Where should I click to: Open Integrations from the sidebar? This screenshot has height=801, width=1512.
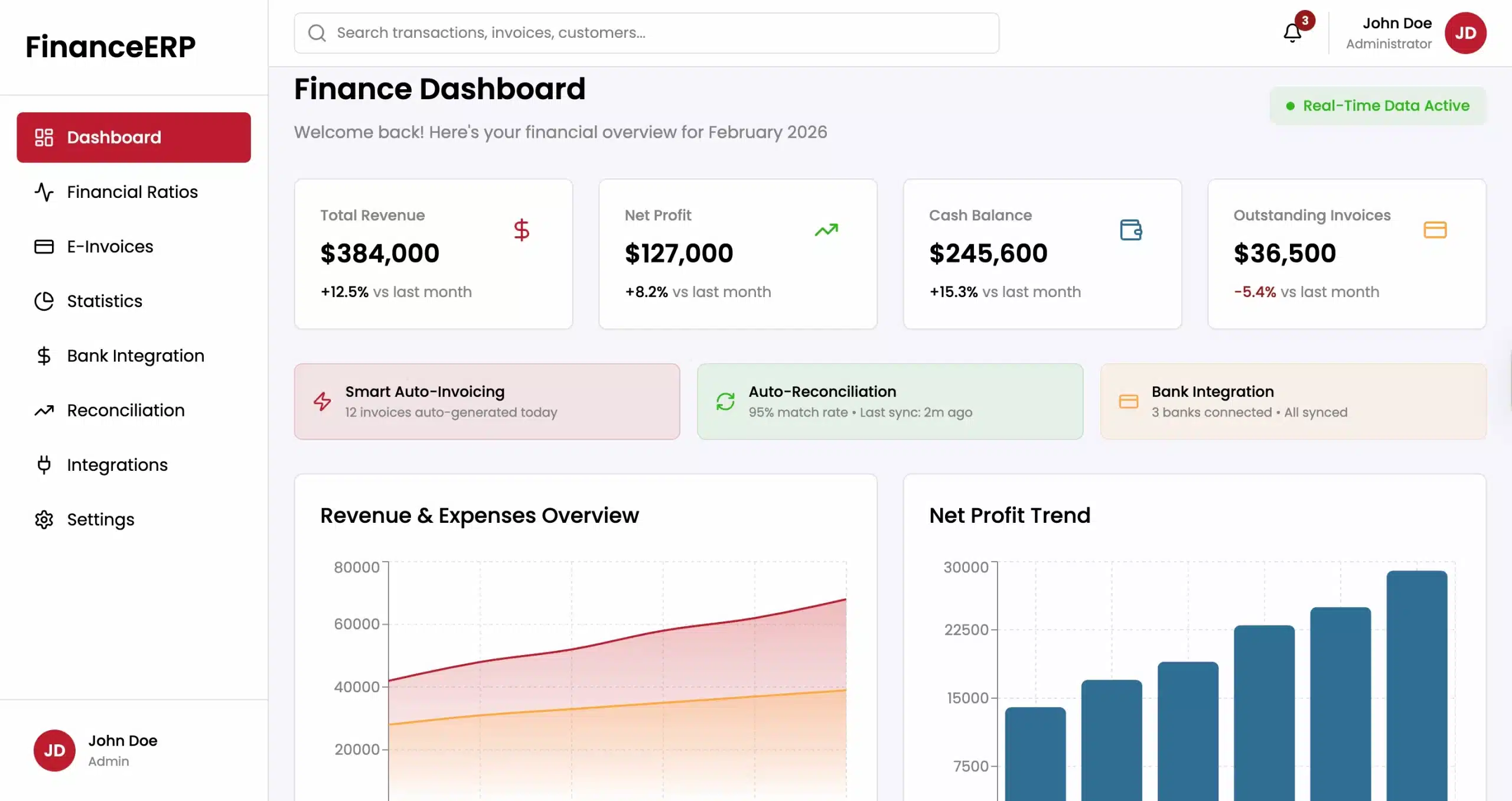click(x=117, y=465)
